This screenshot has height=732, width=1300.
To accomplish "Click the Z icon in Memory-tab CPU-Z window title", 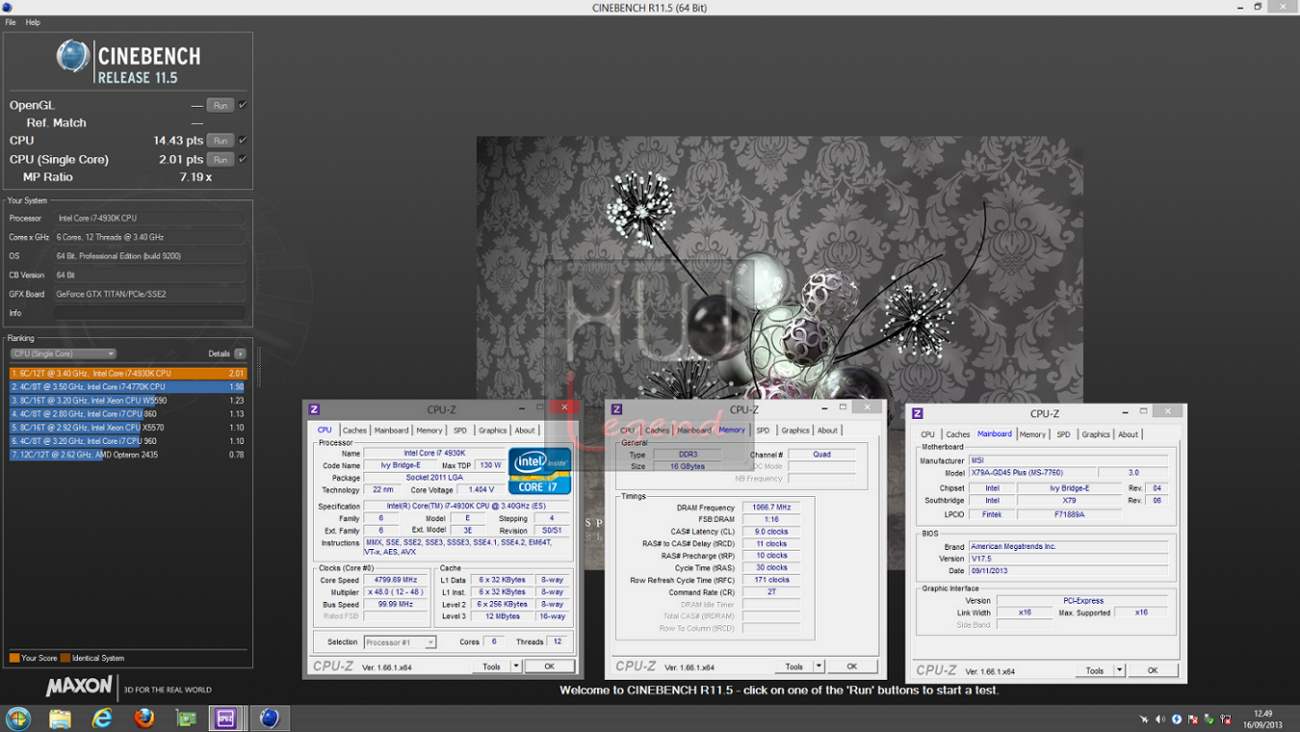I will (617, 409).
